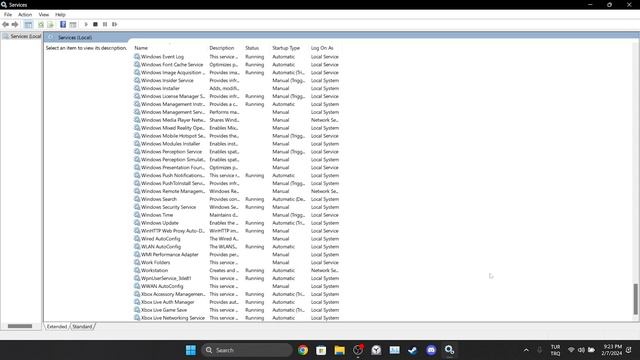Click the Refresh toolbar icon
The width and height of the screenshot is (640, 360).
(x=41, y=24)
